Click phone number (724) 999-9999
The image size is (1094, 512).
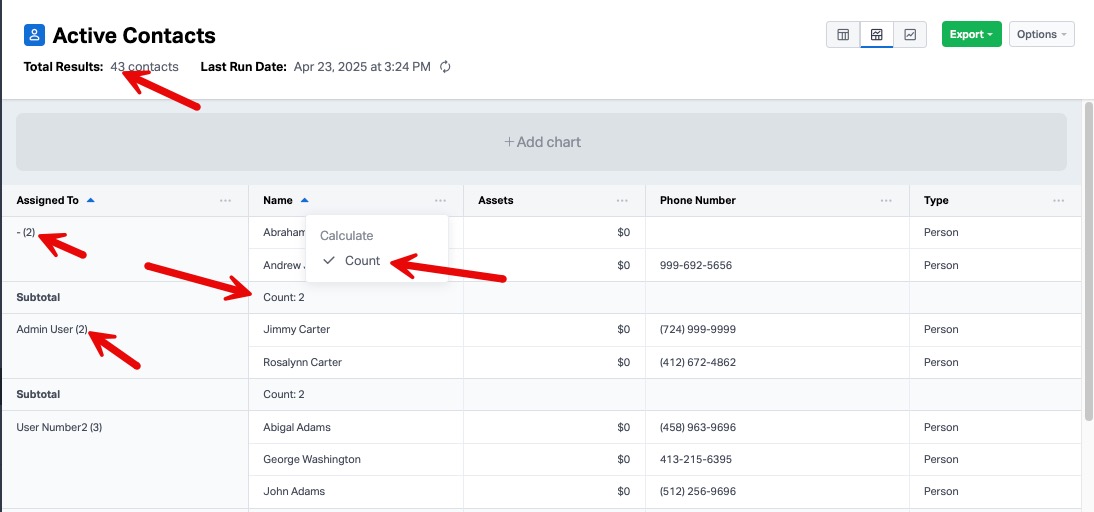tap(698, 329)
